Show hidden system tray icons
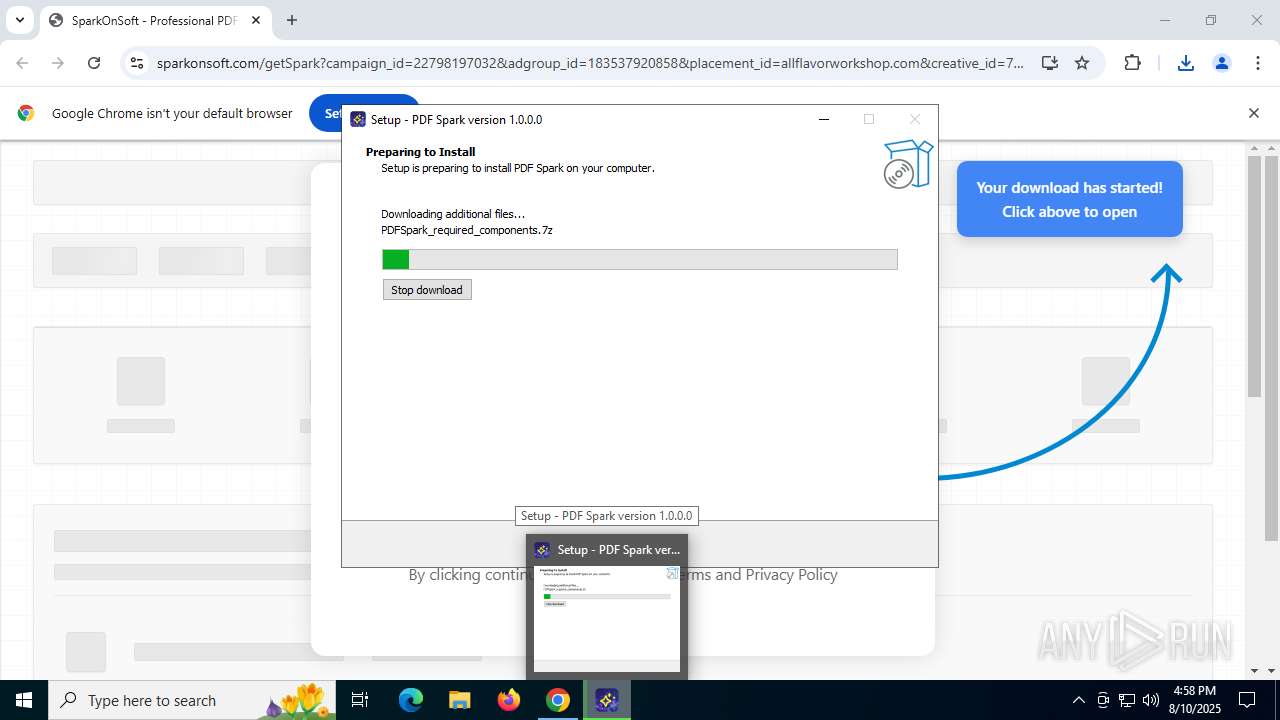 click(x=1078, y=700)
